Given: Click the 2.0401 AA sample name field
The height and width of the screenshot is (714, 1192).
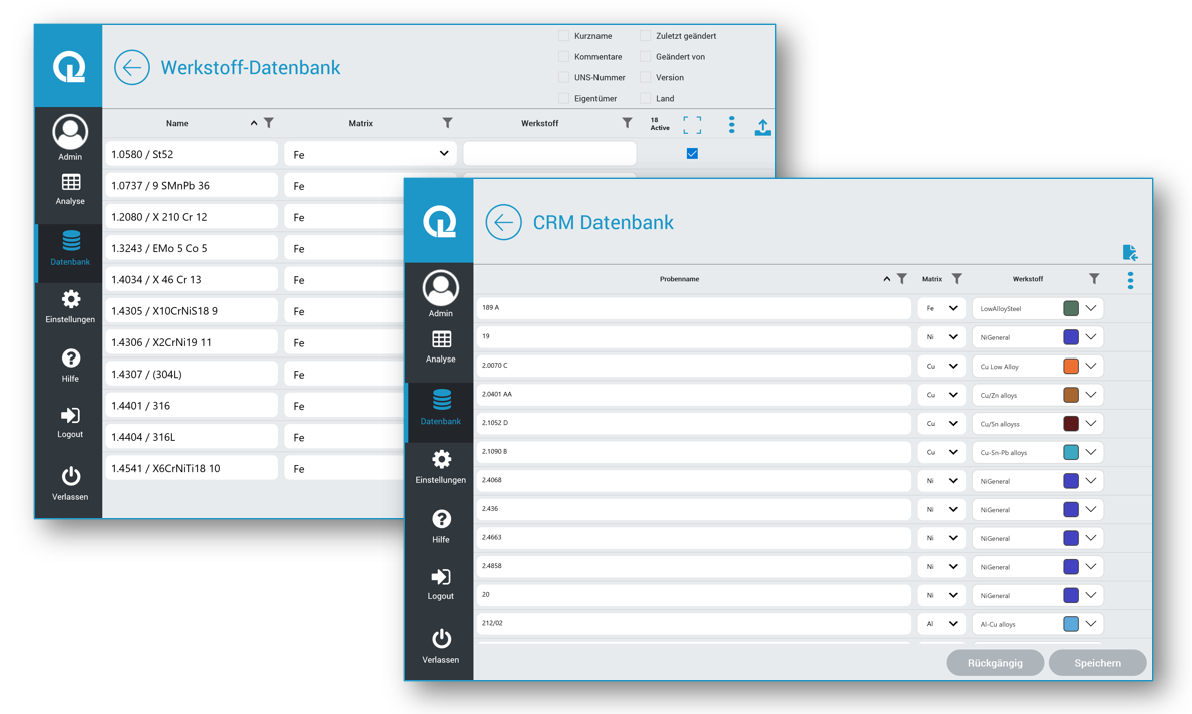Looking at the screenshot, I should coord(693,395).
